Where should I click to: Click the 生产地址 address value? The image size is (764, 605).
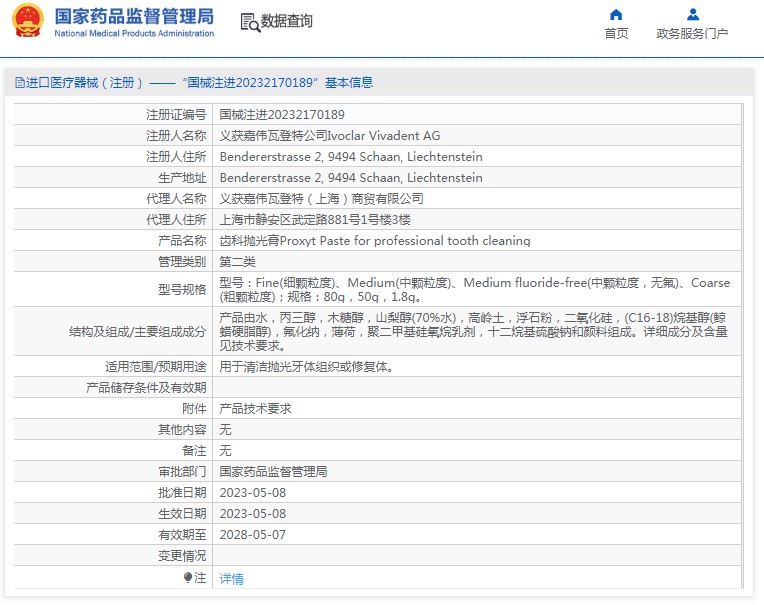(351, 177)
